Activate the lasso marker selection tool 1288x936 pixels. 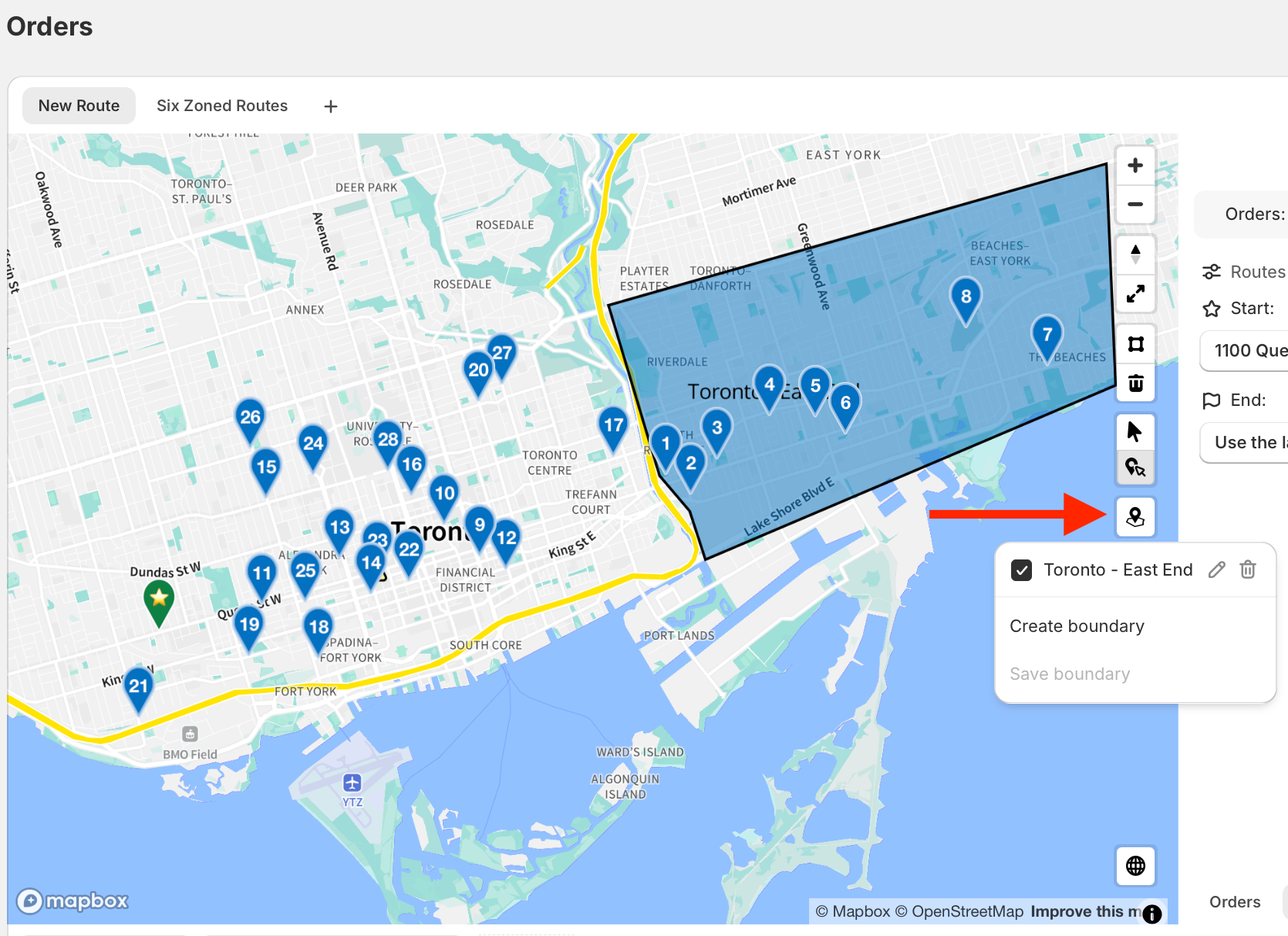1135,467
